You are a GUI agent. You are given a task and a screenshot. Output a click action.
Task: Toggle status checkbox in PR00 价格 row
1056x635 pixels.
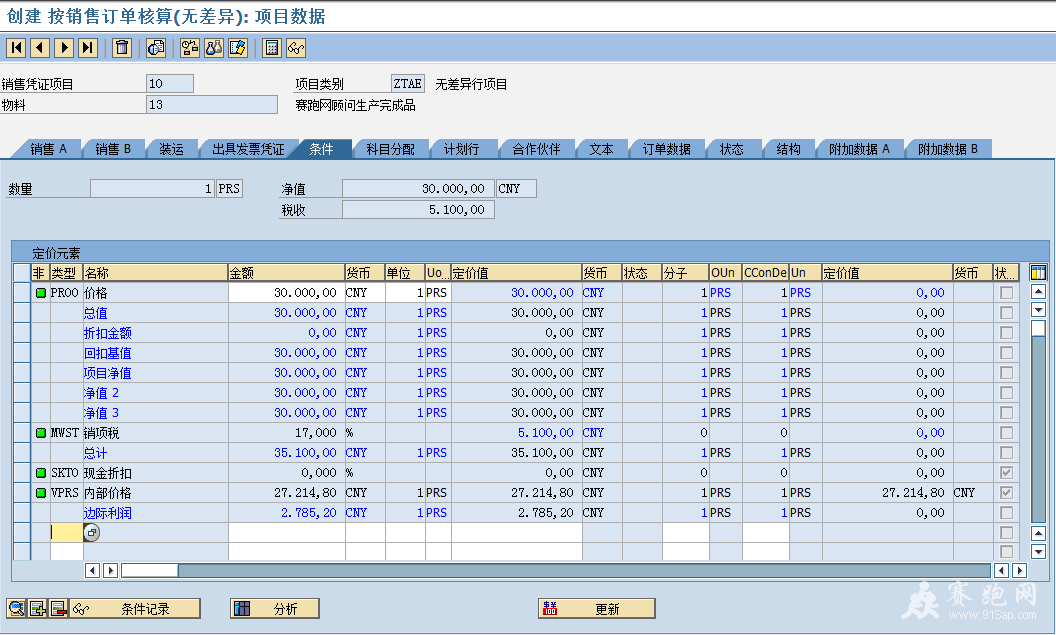(x=1006, y=293)
